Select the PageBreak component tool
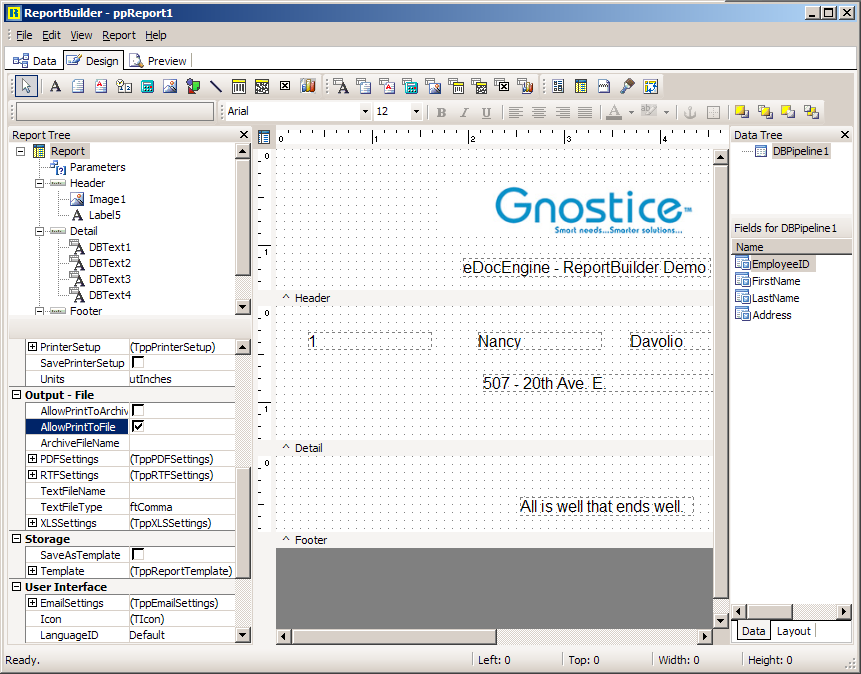 604,86
